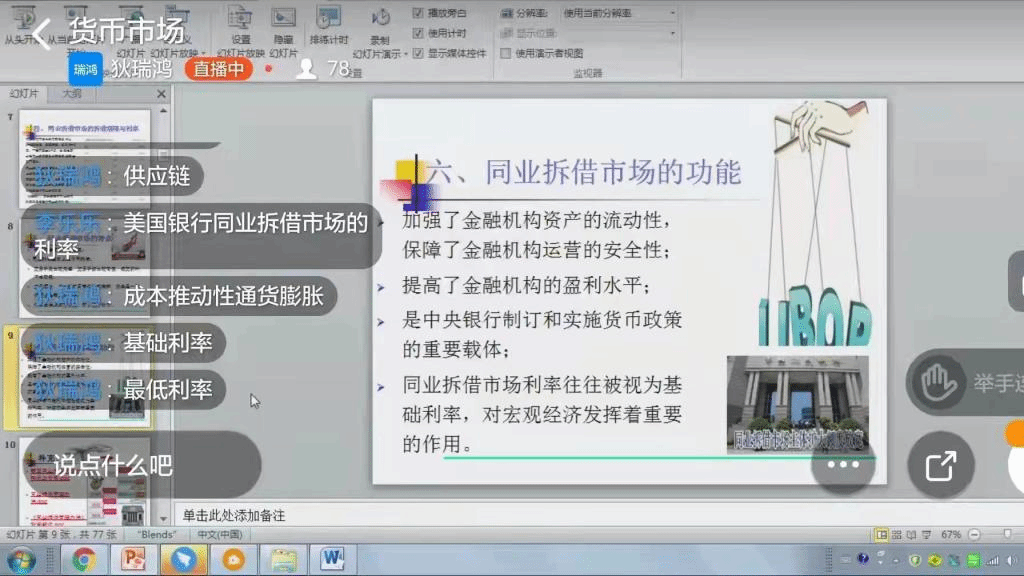
Task: Click the Windows Start orb
Action: coord(21,560)
